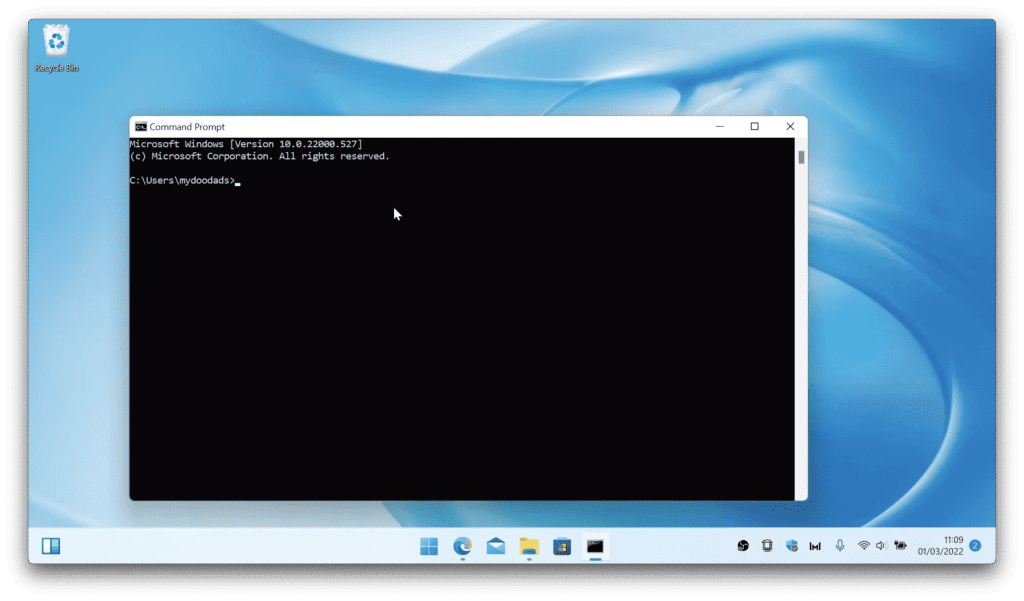
Task: Click the Microsoft Corporation copyright text line
Action: pyautogui.click(x=259, y=156)
